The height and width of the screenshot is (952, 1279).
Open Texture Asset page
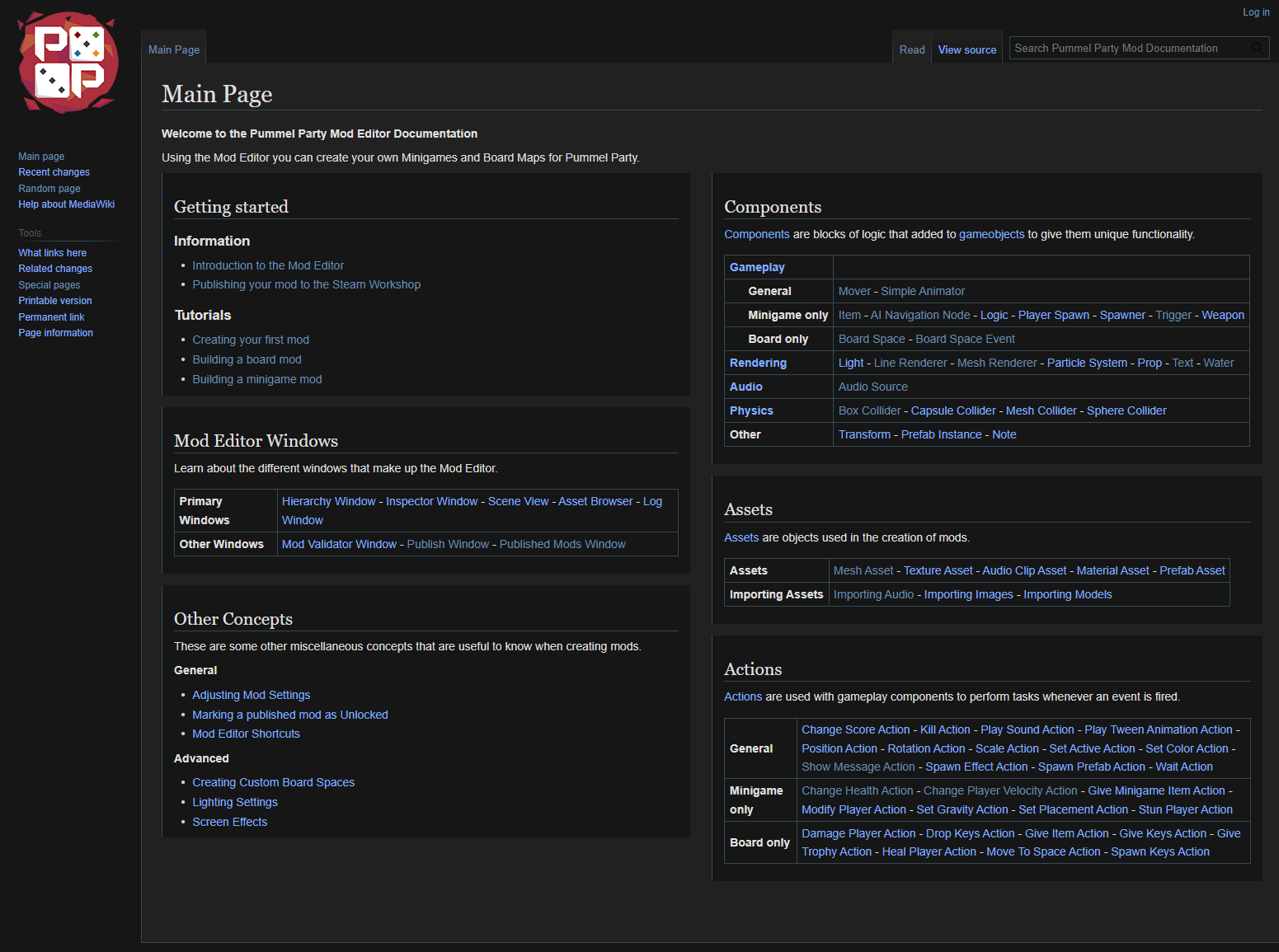[938, 570]
